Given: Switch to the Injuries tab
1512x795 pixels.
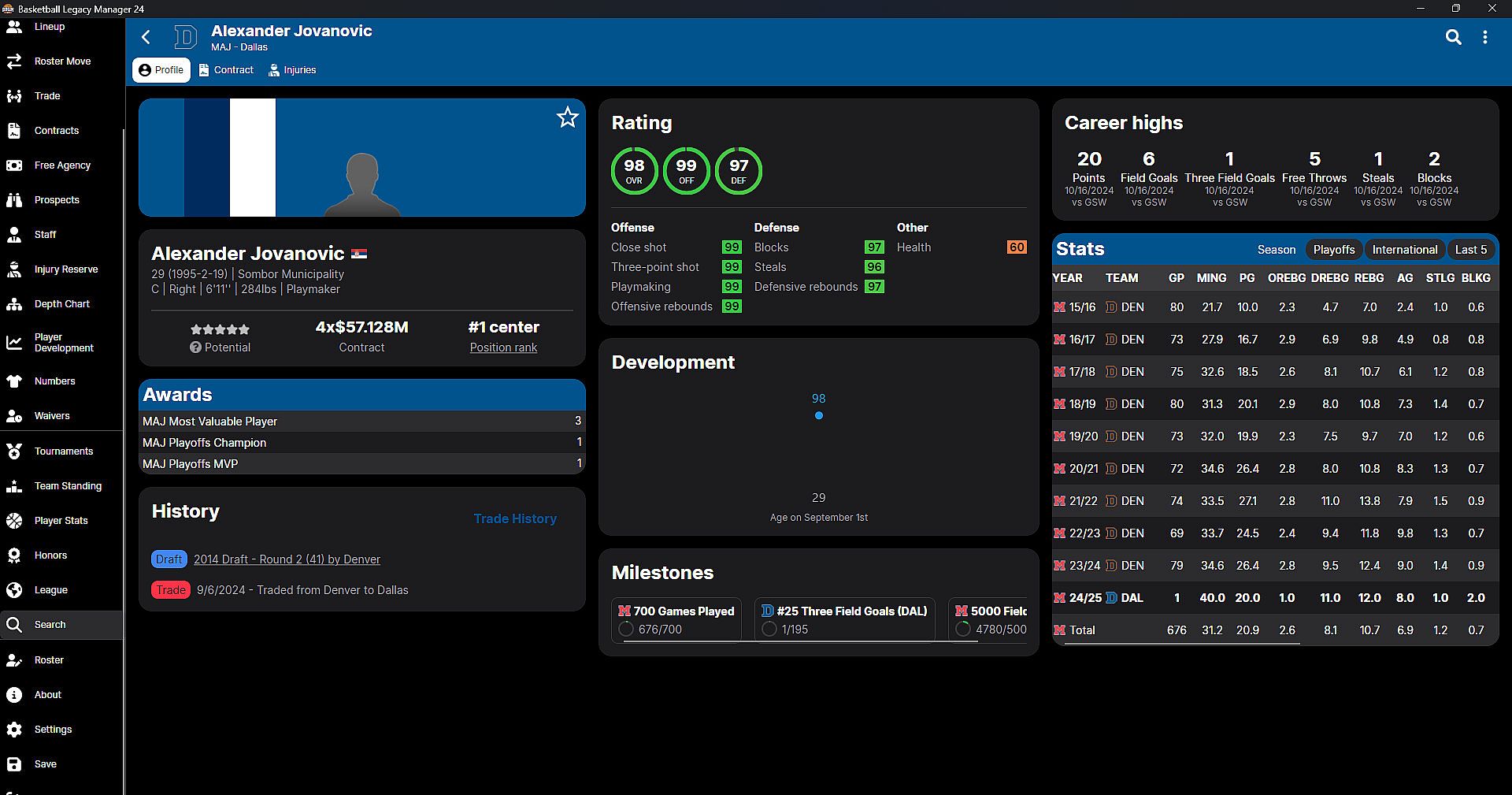Looking at the screenshot, I should pyautogui.click(x=292, y=70).
